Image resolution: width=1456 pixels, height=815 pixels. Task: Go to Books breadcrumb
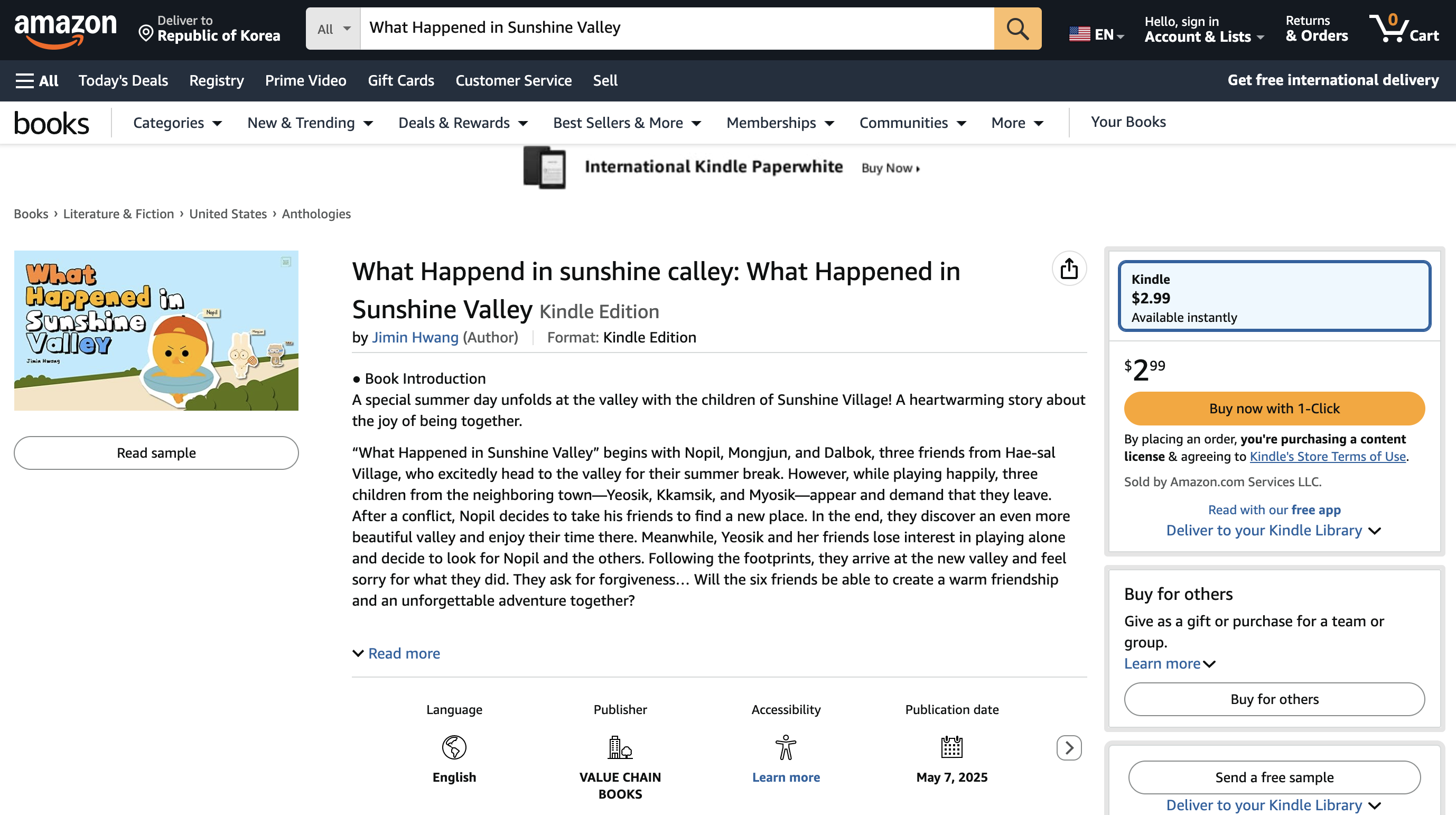(31, 214)
